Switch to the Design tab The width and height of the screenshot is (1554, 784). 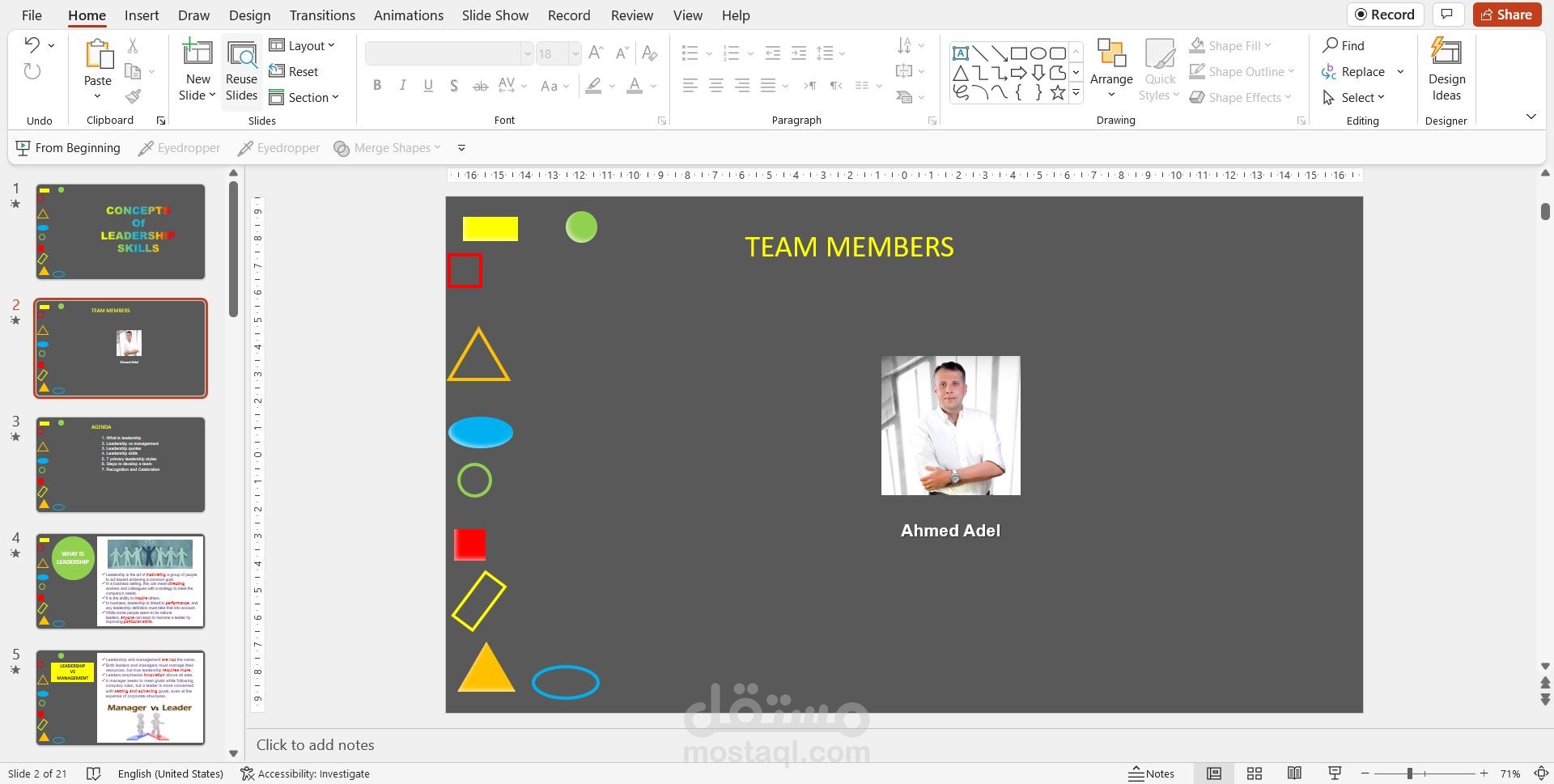coord(249,15)
